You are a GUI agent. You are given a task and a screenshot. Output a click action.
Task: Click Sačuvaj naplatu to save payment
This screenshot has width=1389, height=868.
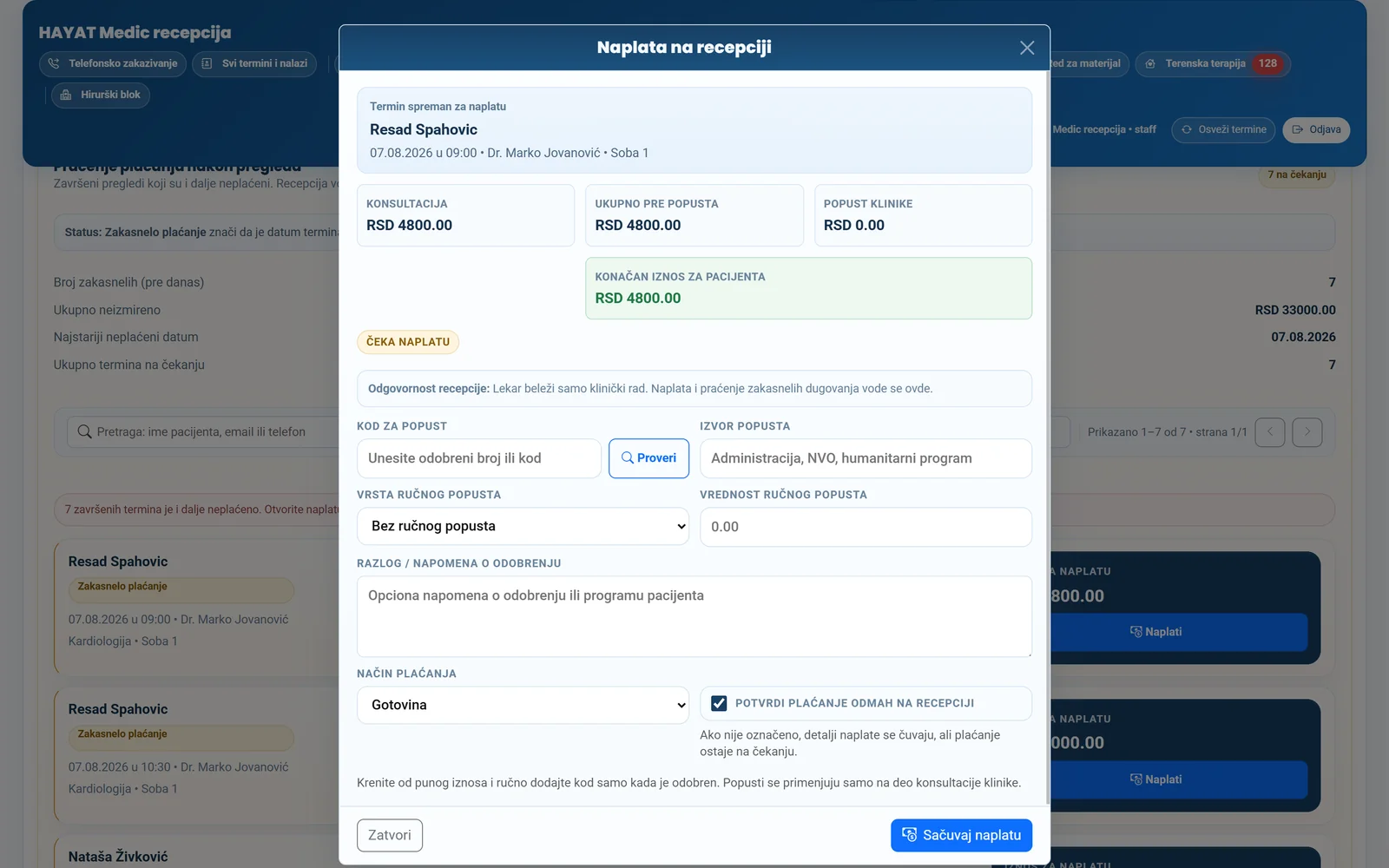point(961,835)
